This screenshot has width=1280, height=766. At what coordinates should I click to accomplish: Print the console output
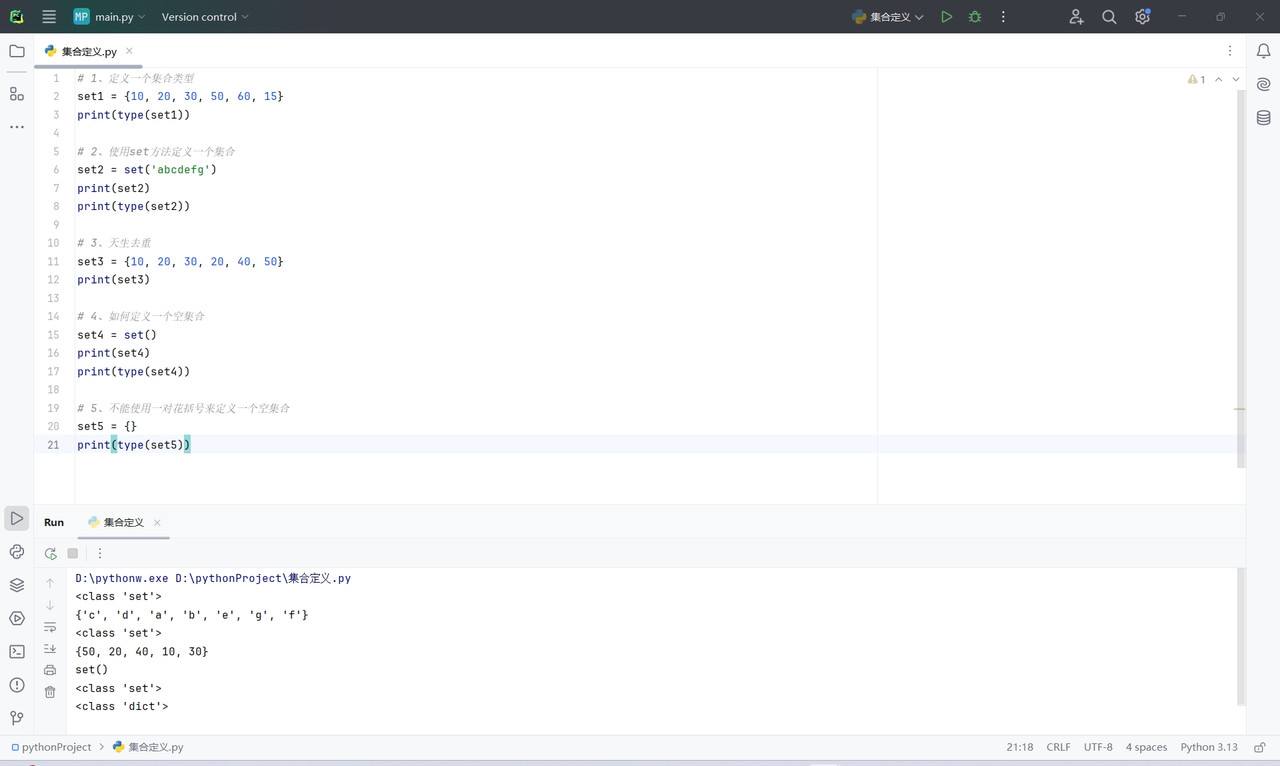[50, 670]
